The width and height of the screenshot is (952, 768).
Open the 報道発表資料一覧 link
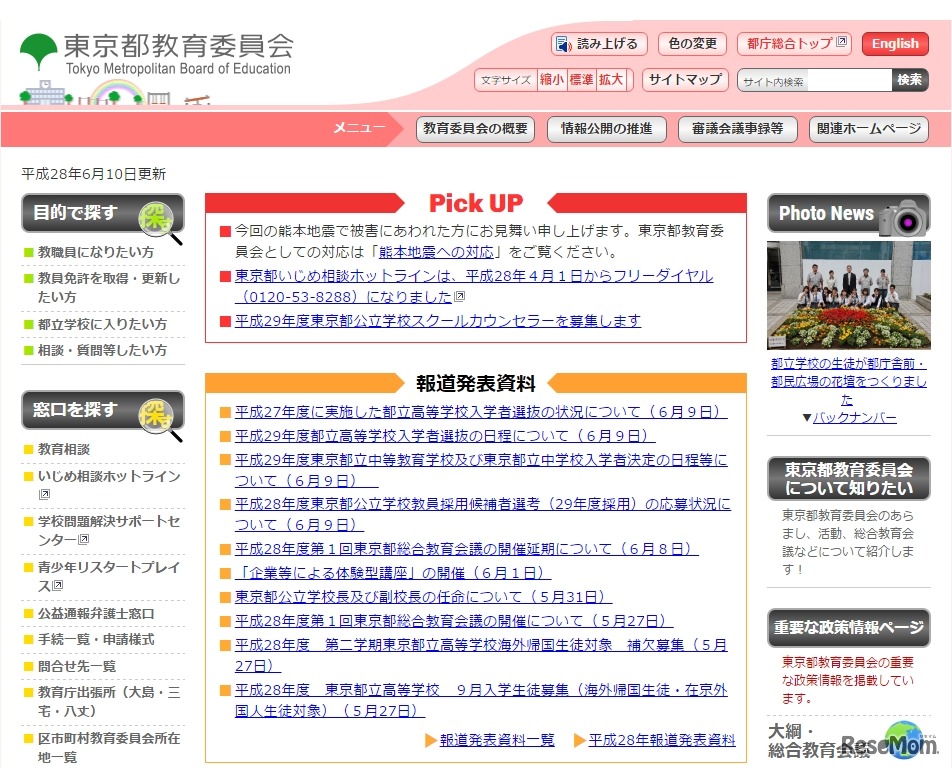click(497, 740)
